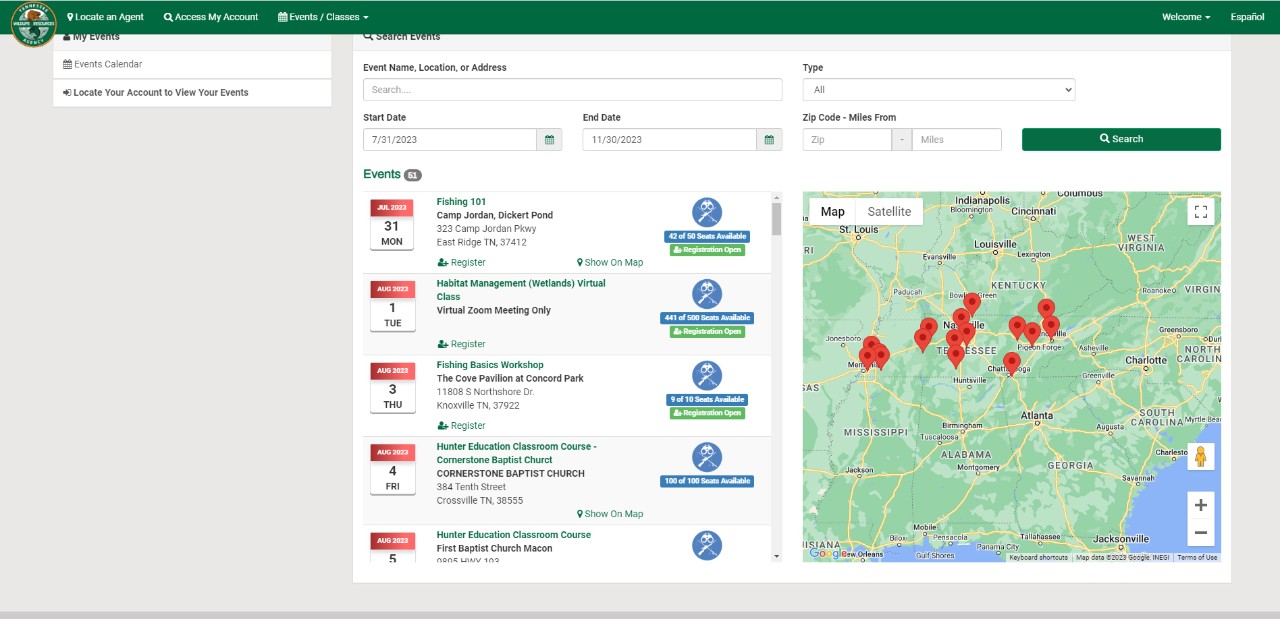This screenshot has height=619, width=1280.
Task: Zoom in on the map
Action: 1201,504
